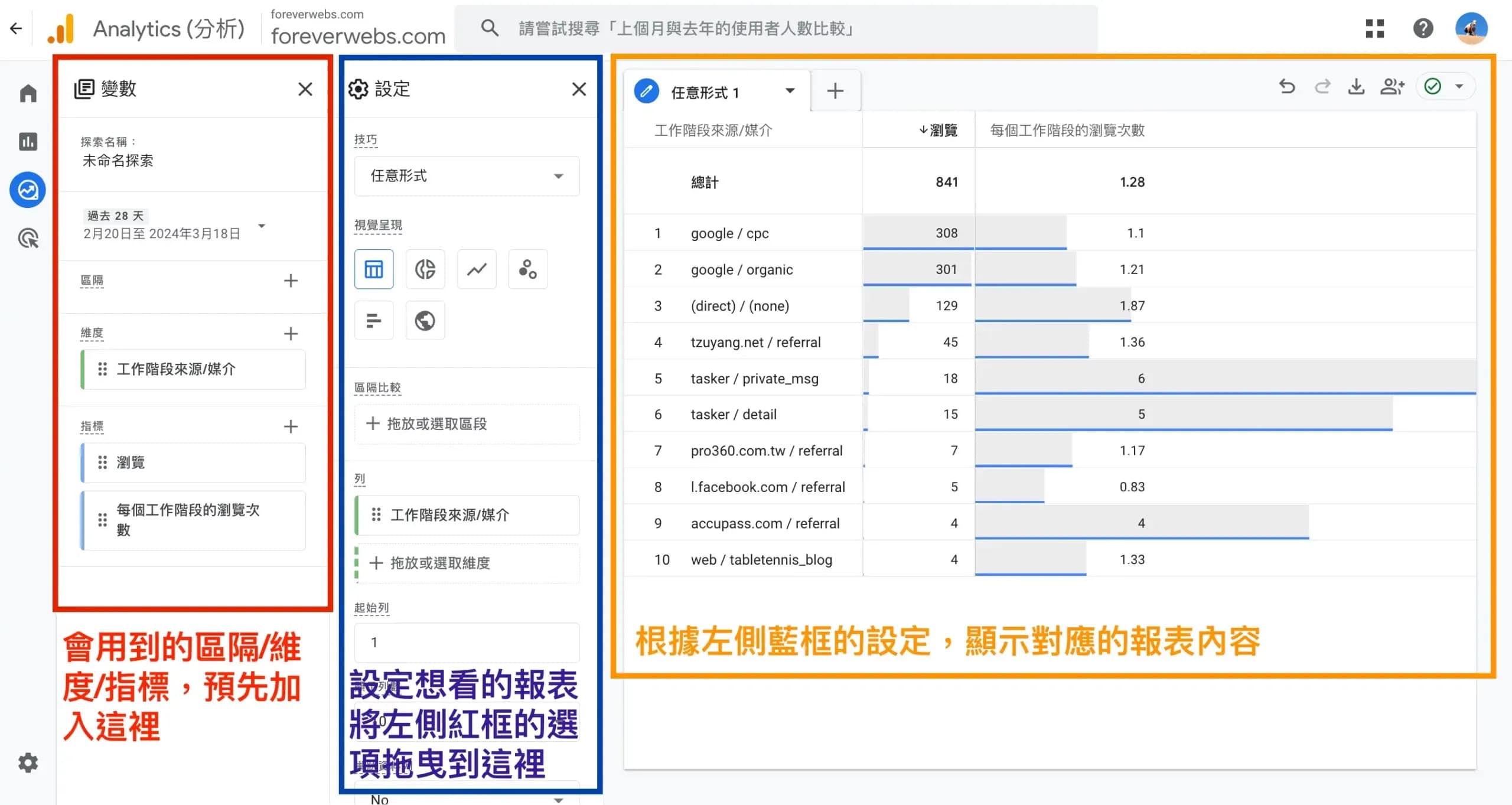1512x805 pixels.
Task: Click the undo arrow icon
Action: (1287, 87)
